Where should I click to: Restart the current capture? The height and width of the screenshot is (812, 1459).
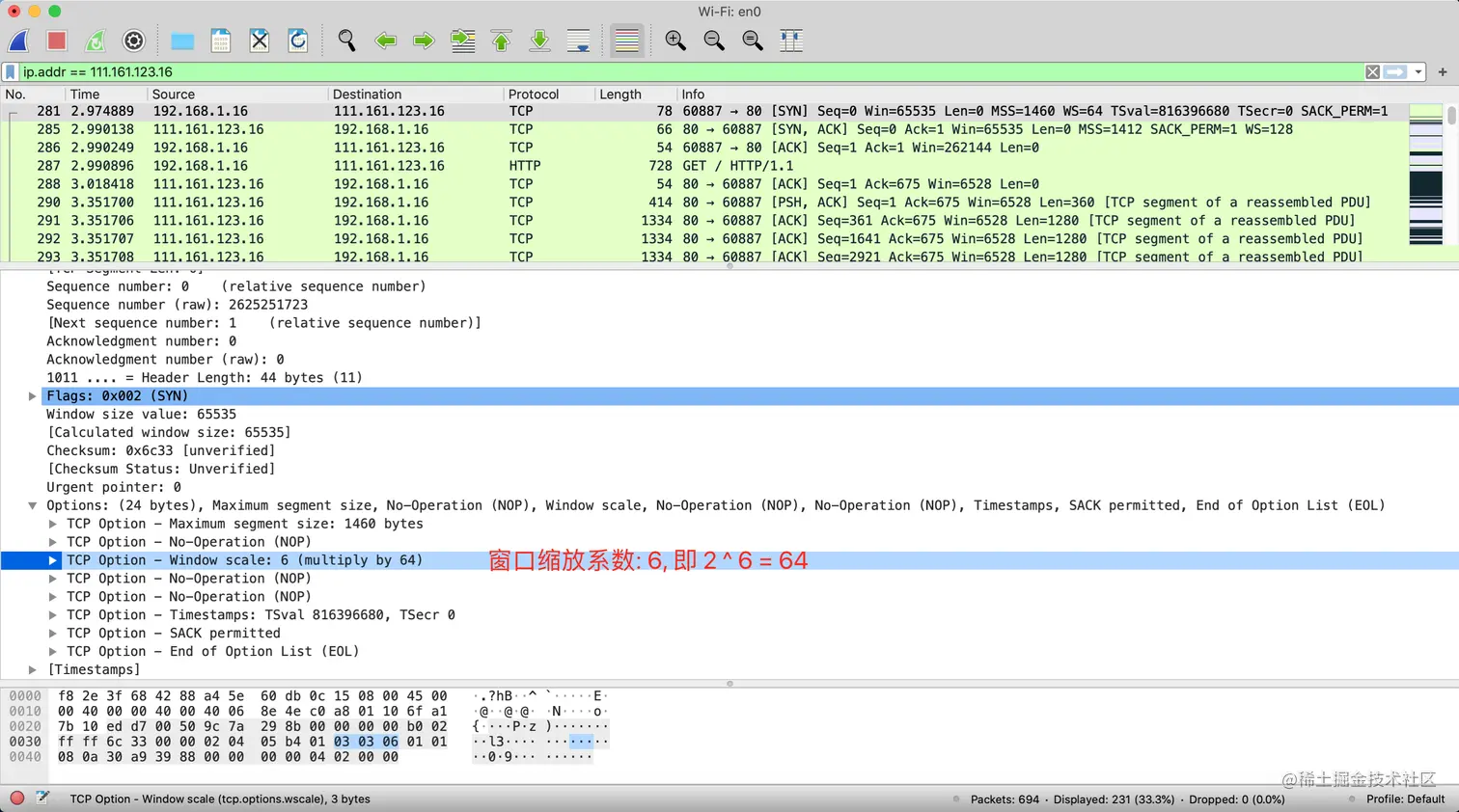click(x=95, y=41)
